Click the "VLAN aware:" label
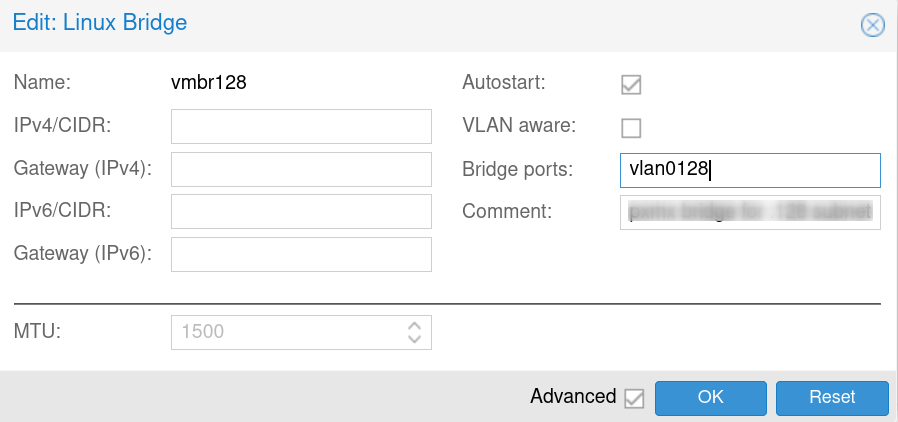Screen dimensions: 898x422 pos(518,126)
